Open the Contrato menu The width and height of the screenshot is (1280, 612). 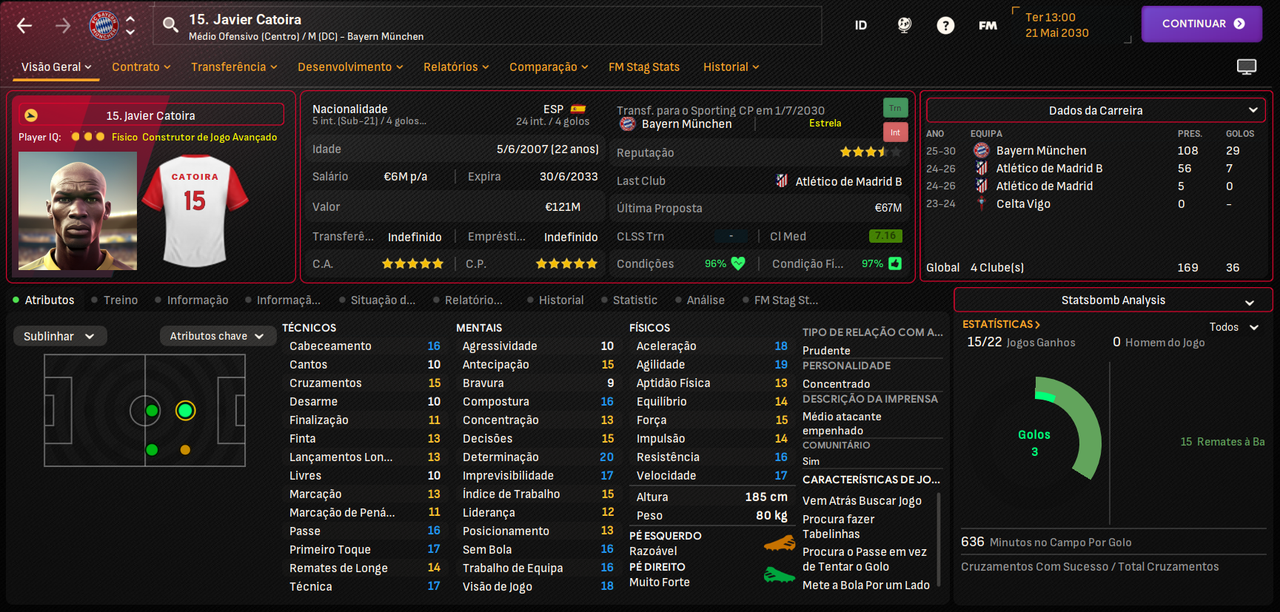click(x=141, y=67)
